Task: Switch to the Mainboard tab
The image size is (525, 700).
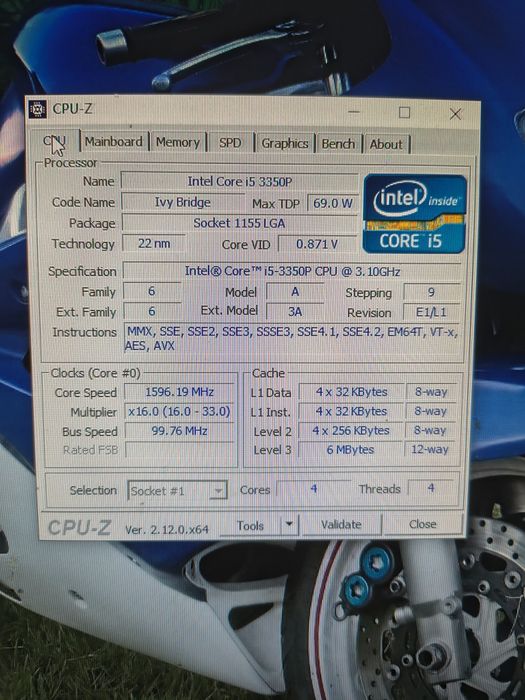Action: click(114, 142)
